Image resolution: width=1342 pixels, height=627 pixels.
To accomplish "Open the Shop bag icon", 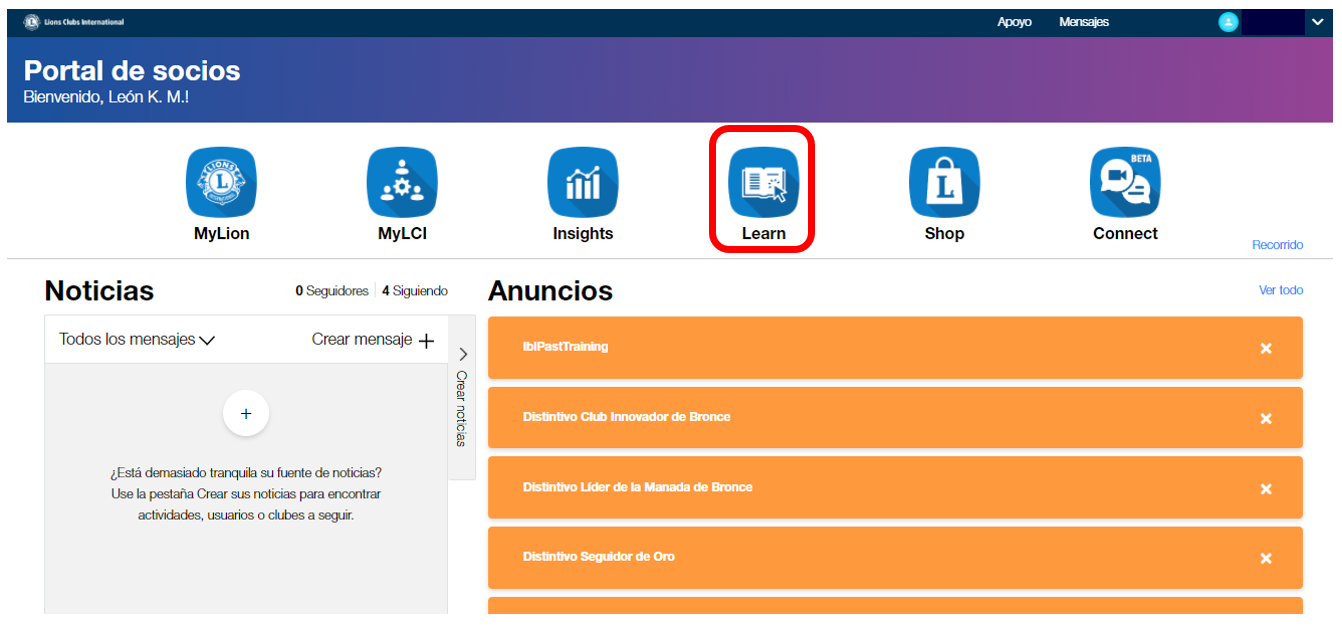I will tap(944, 182).
